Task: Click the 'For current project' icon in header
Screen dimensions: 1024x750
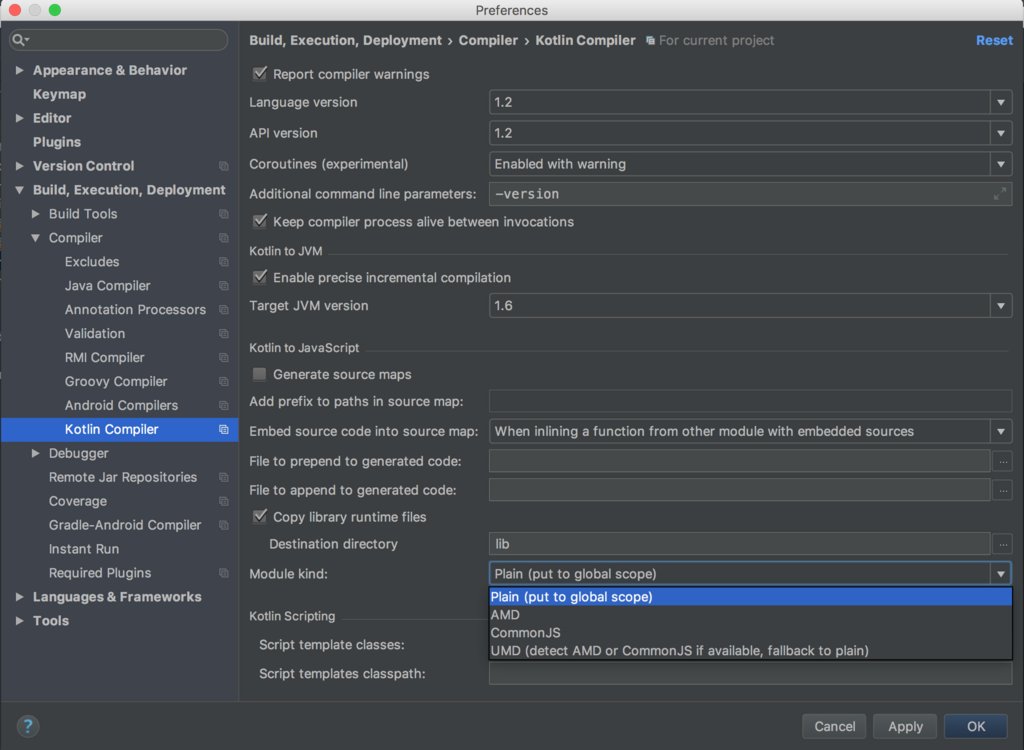Action: click(650, 41)
